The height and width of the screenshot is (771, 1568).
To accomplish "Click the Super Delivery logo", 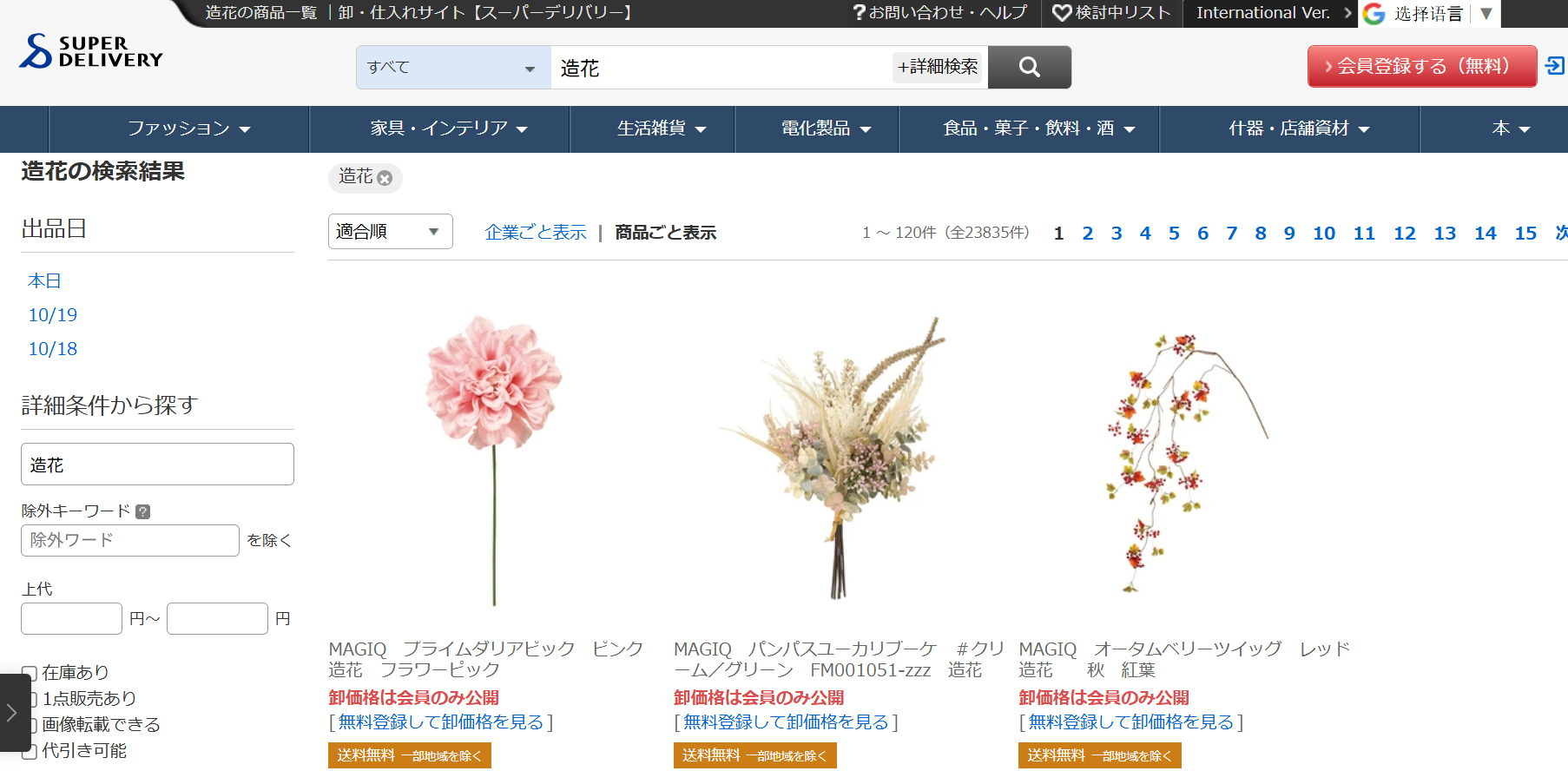I will [x=90, y=51].
